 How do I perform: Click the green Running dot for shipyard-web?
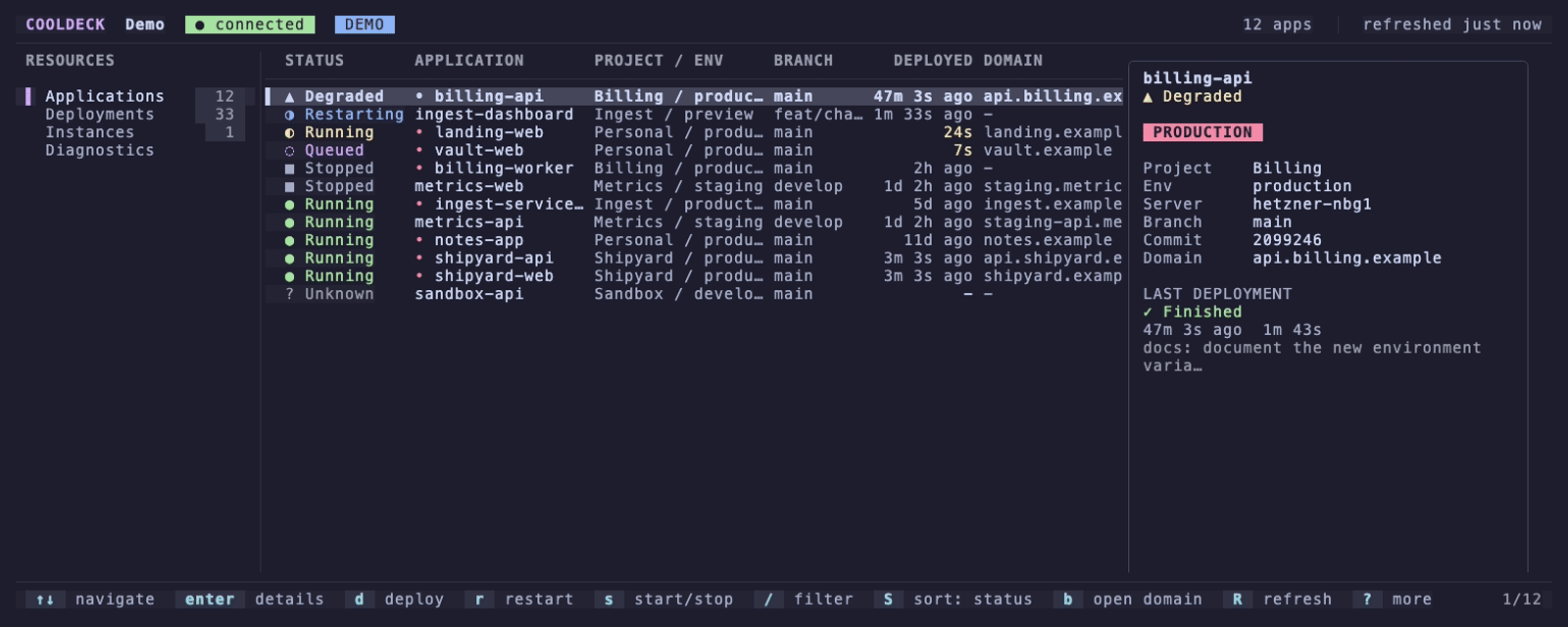click(x=289, y=276)
